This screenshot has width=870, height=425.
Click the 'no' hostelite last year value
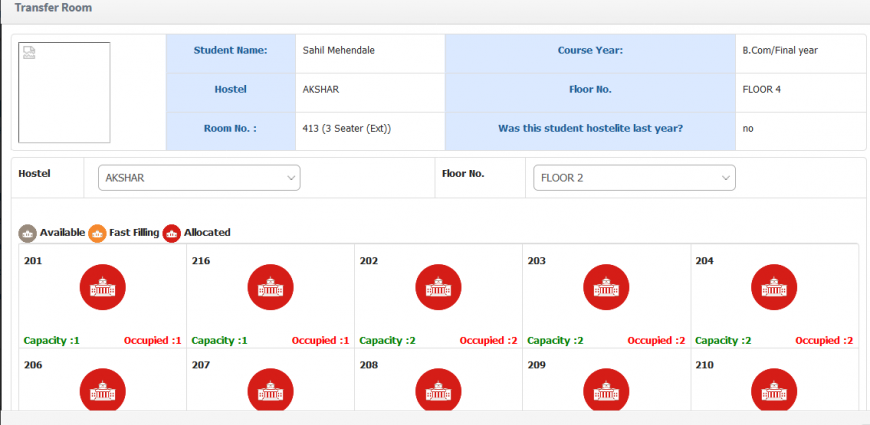(748, 129)
